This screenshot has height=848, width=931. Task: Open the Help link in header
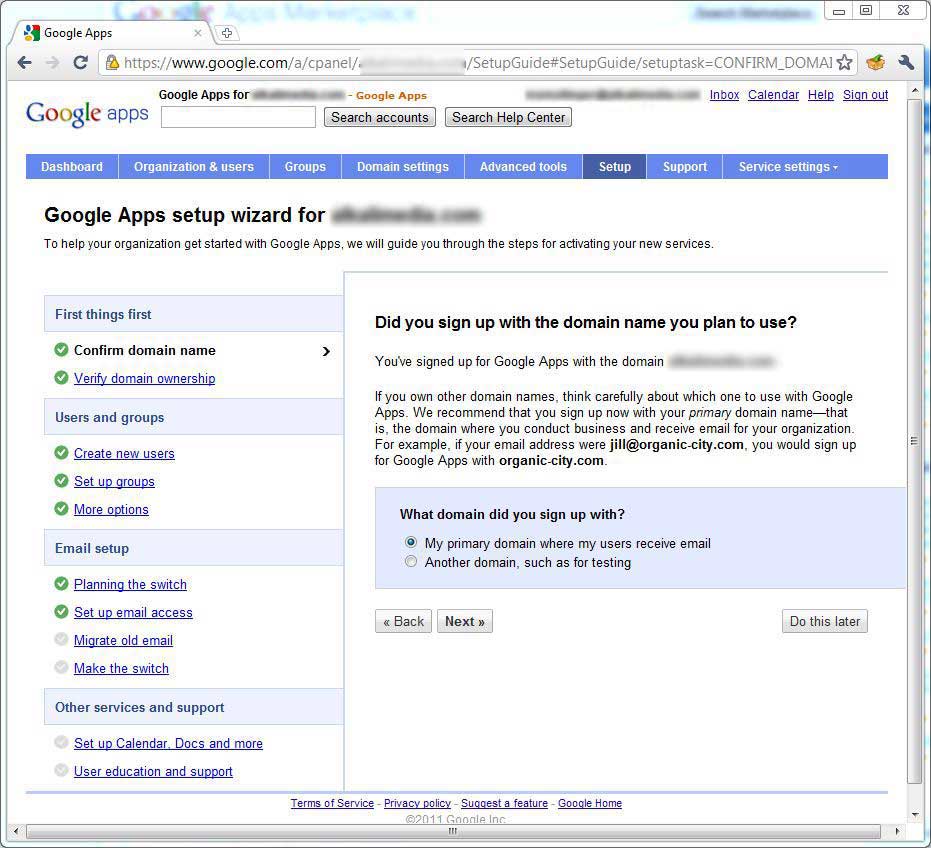pos(821,94)
